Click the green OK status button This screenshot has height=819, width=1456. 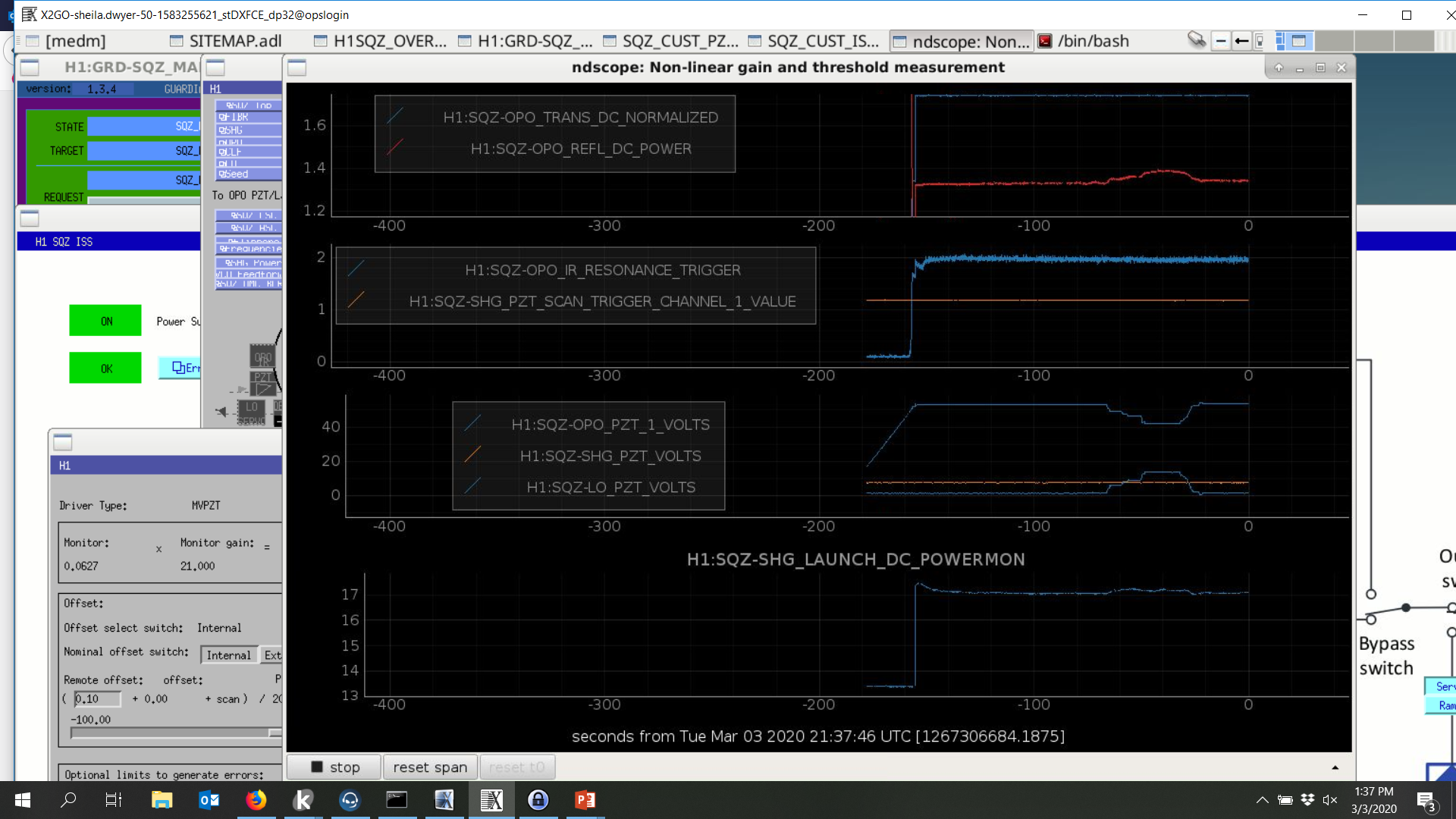pyautogui.click(x=105, y=369)
